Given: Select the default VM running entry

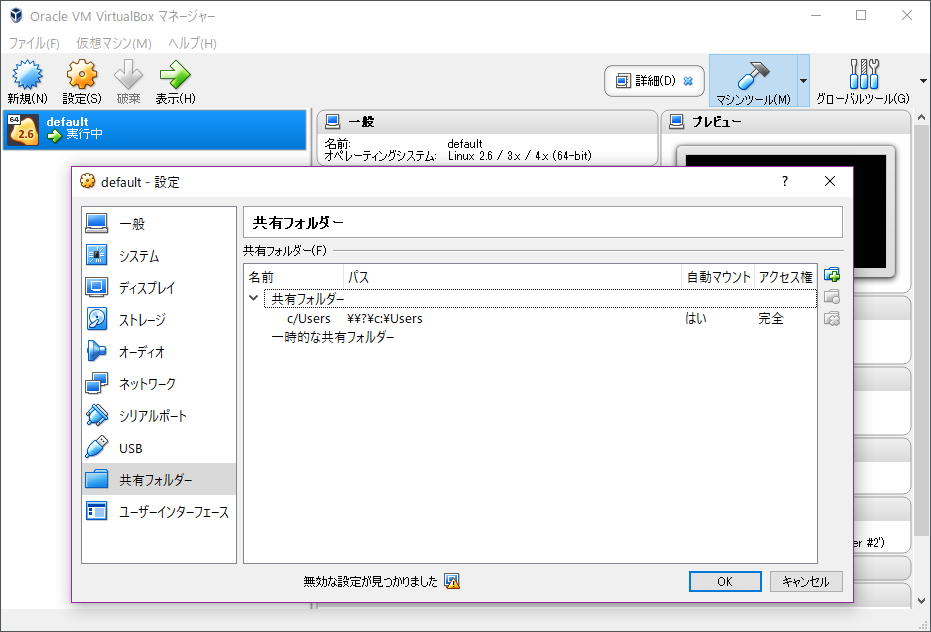Looking at the screenshot, I should pos(150,128).
